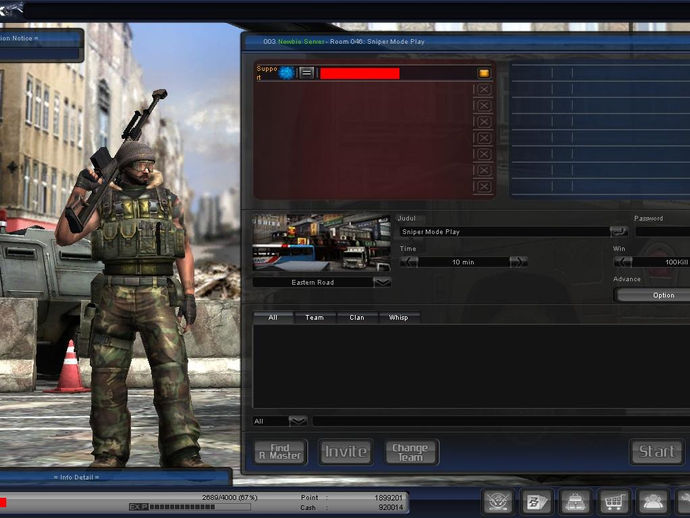The width and height of the screenshot is (690, 518).
Task: Increase the Time with the right arrow
Action: [518, 262]
